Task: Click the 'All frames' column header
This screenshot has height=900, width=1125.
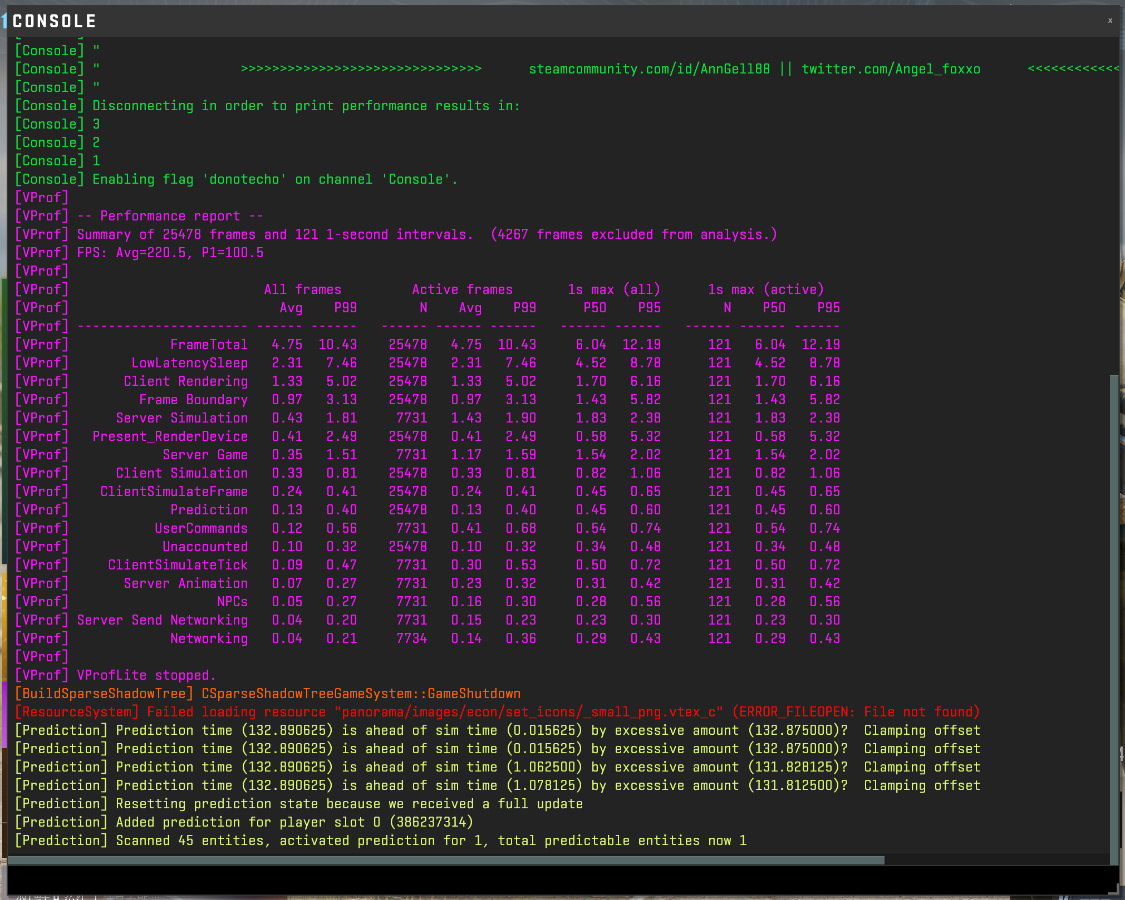Action: click(x=303, y=289)
